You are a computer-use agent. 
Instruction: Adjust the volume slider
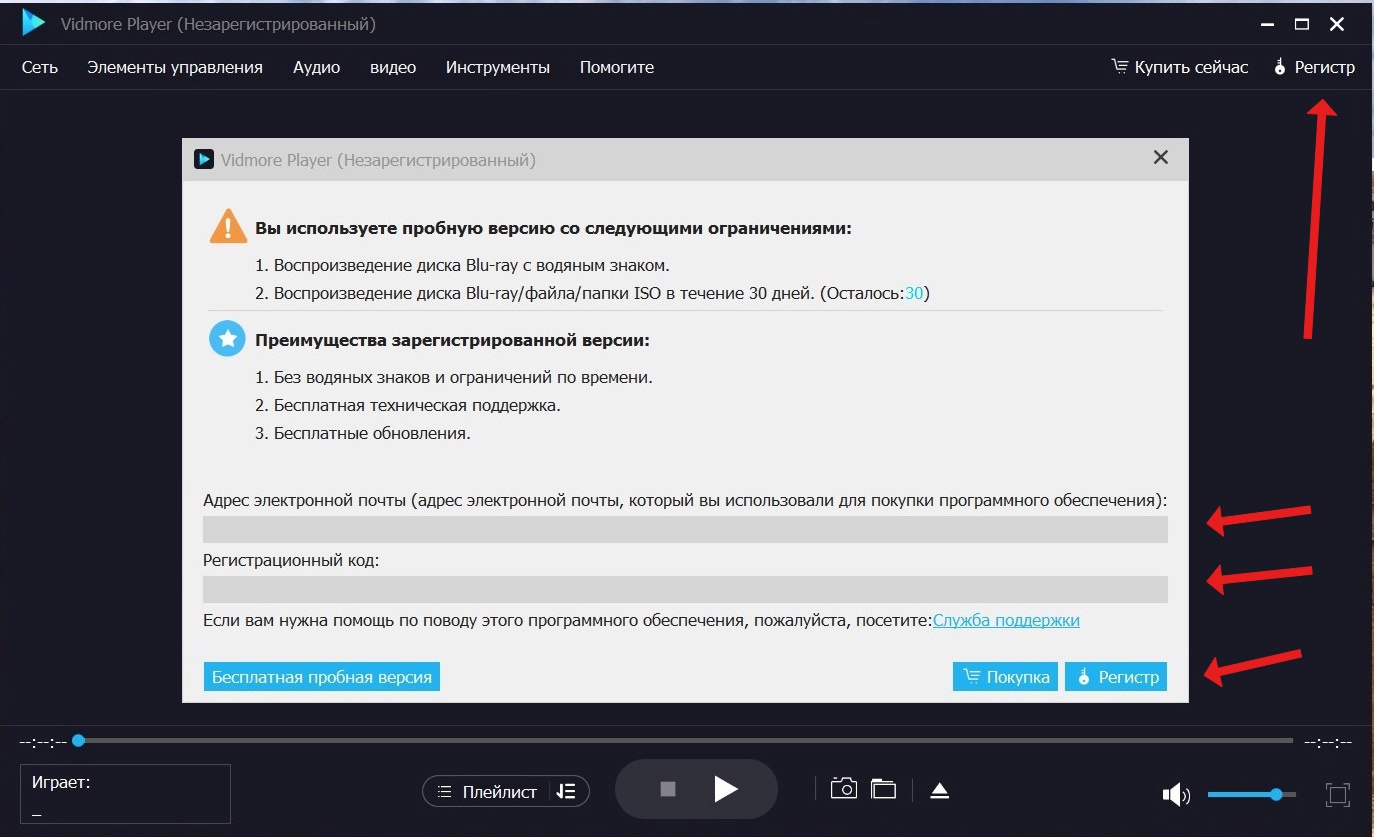[1251, 795]
